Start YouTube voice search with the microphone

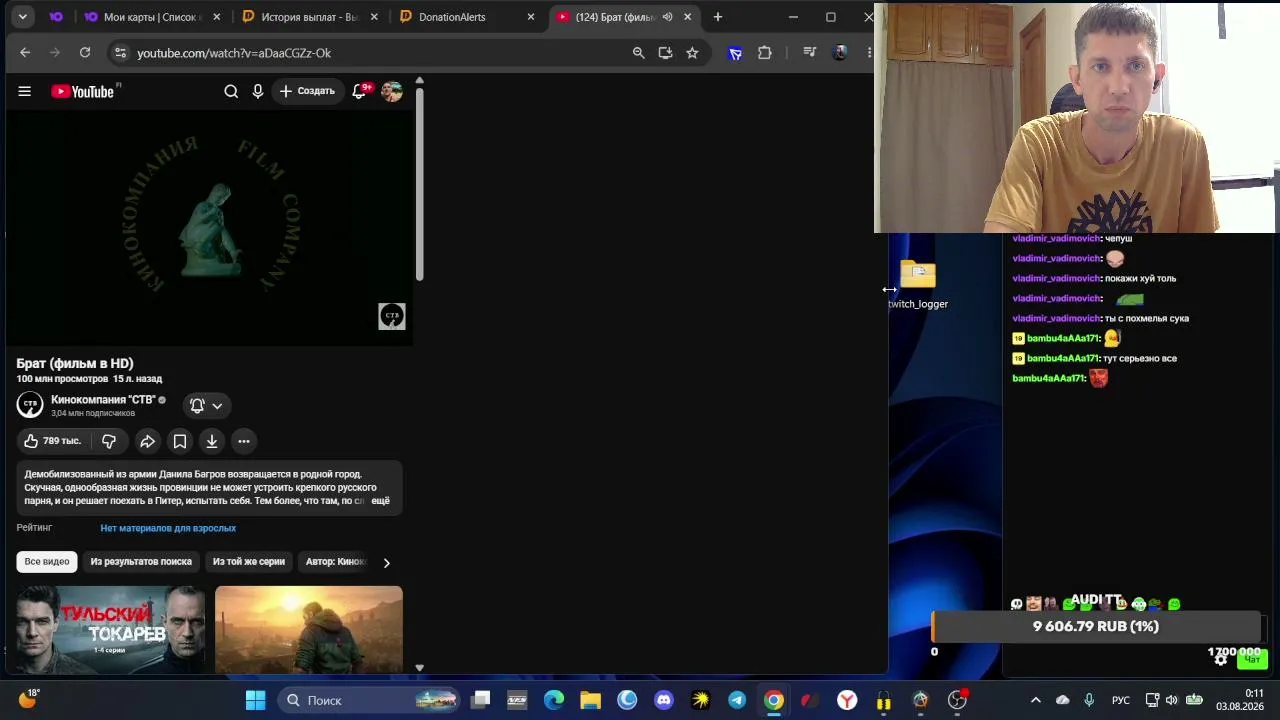point(258,92)
